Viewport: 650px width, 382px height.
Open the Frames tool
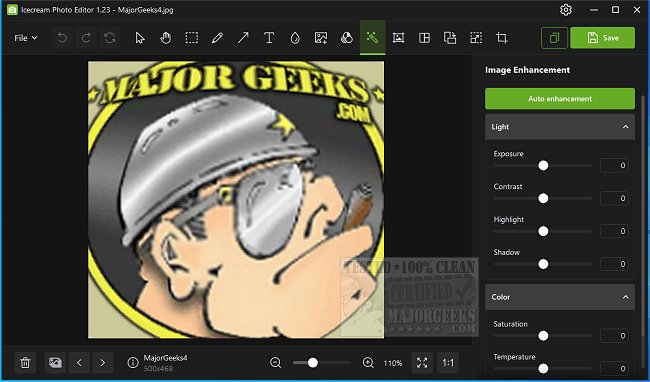coord(398,38)
